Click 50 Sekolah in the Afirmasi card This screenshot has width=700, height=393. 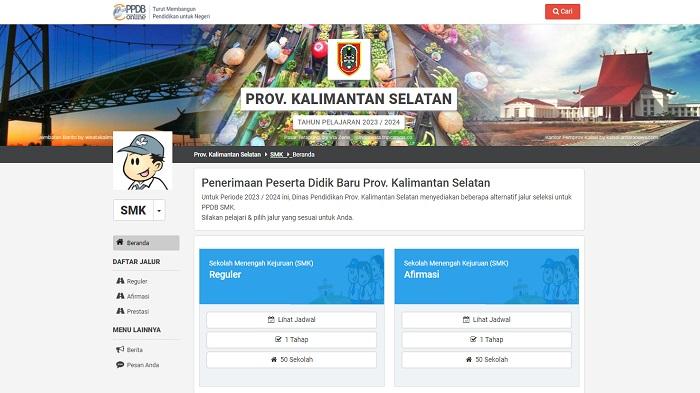(x=487, y=360)
